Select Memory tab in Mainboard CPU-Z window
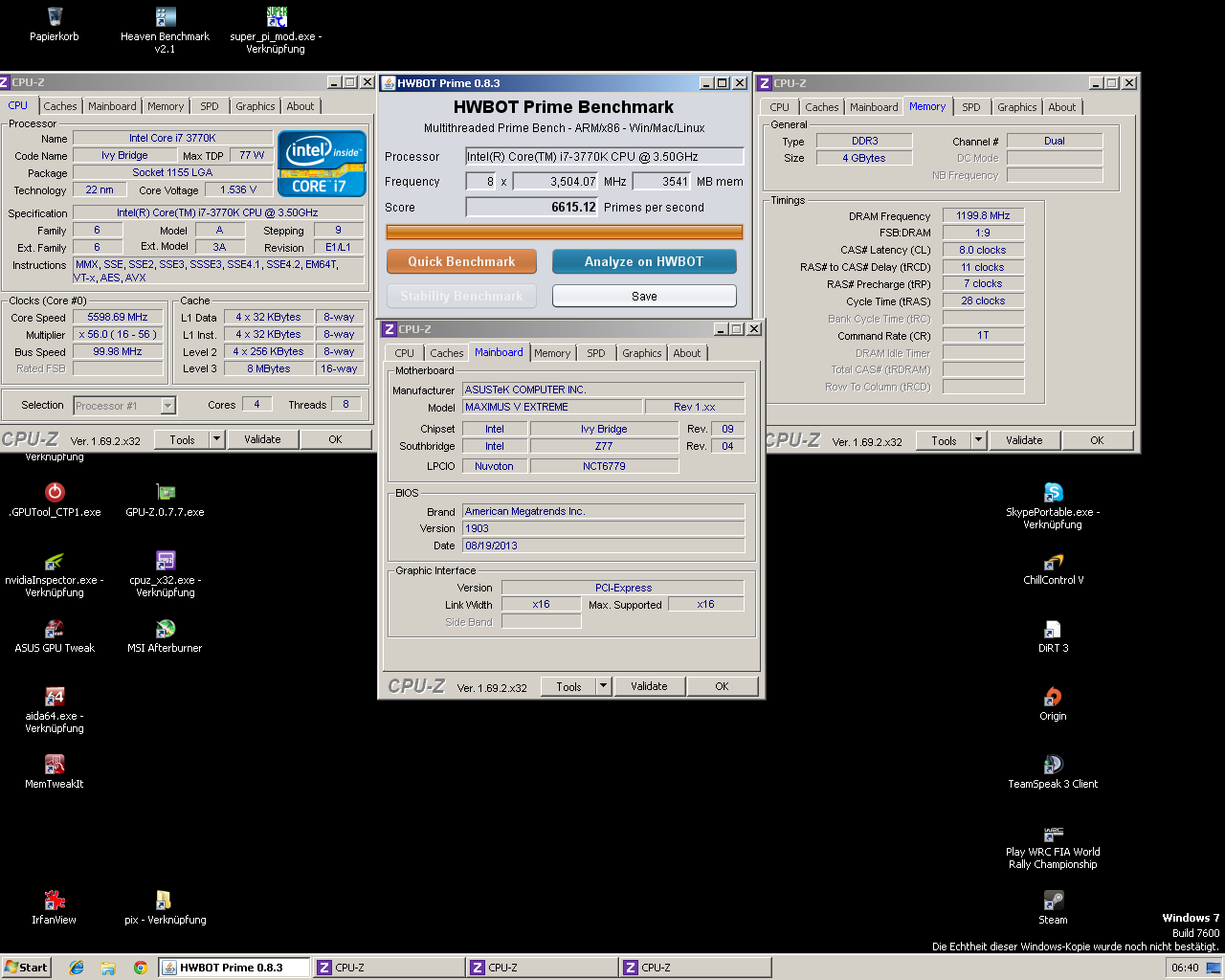Viewport: 1225px width, 980px height. click(x=552, y=353)
